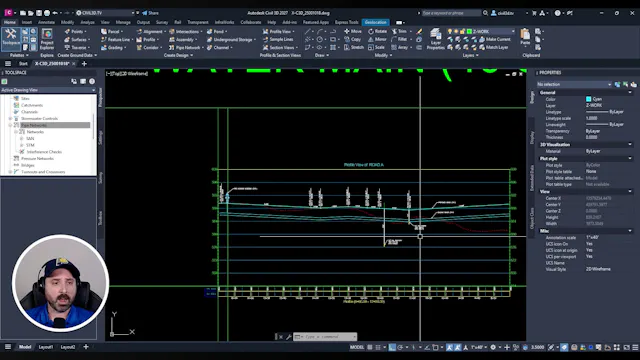This screenshot has height=360, width=640.
Task: Switch to the Insert ribbon tab
Action: point(27,22)
